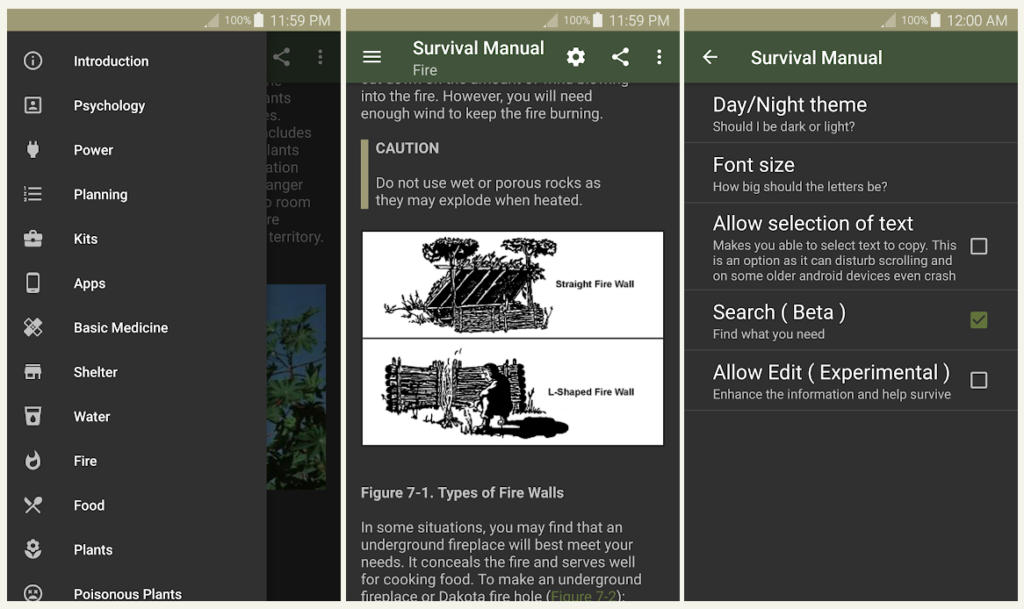The height and width of the screenshot is (609, 1024).
Task: Click the Shelter store icon
Action: tap(33, 371)
